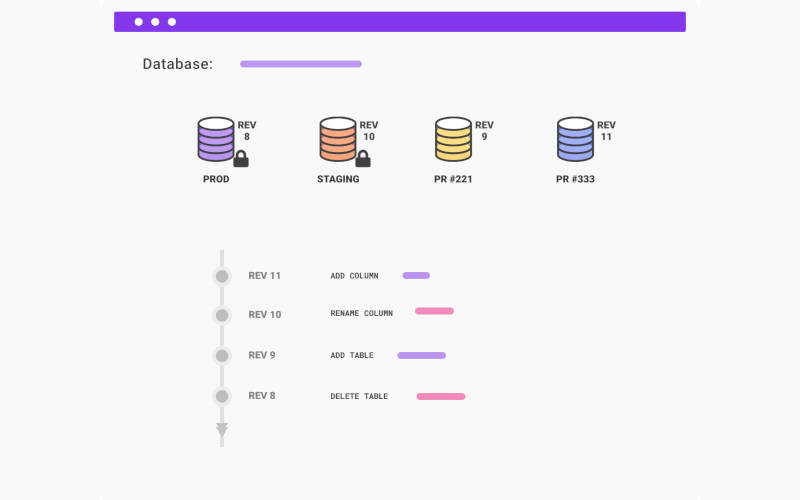Click the pink bar beside DELETE TABLE
The width and height of the screenshot is (800, 500).
(x=441, y=397)
